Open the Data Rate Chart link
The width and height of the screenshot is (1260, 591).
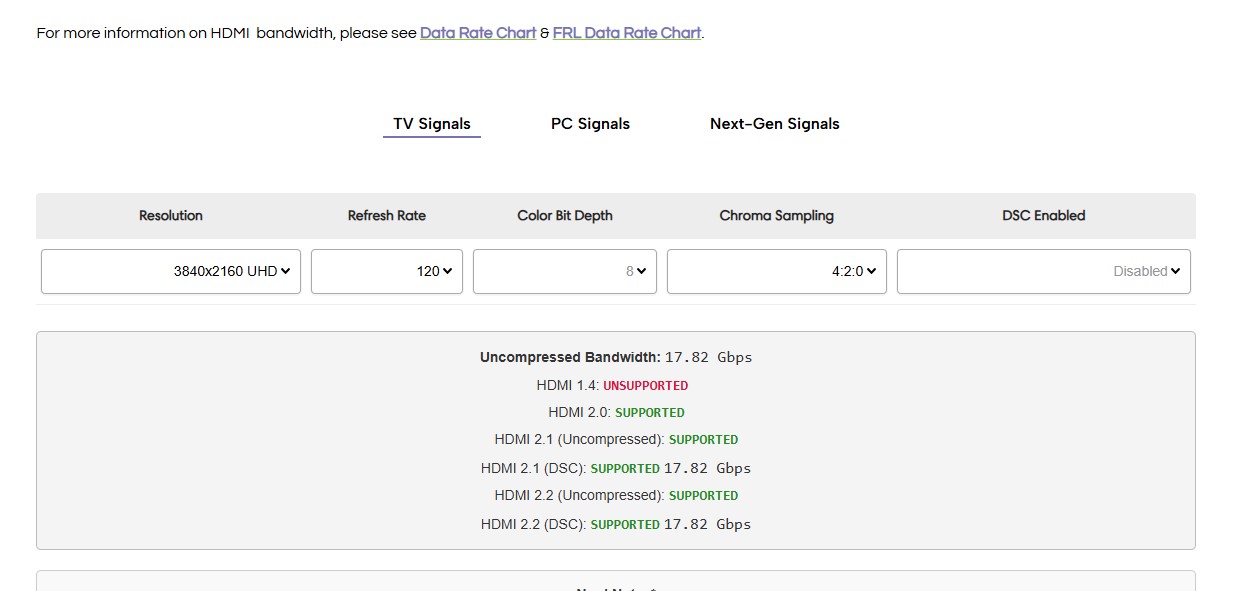(477, 33)
